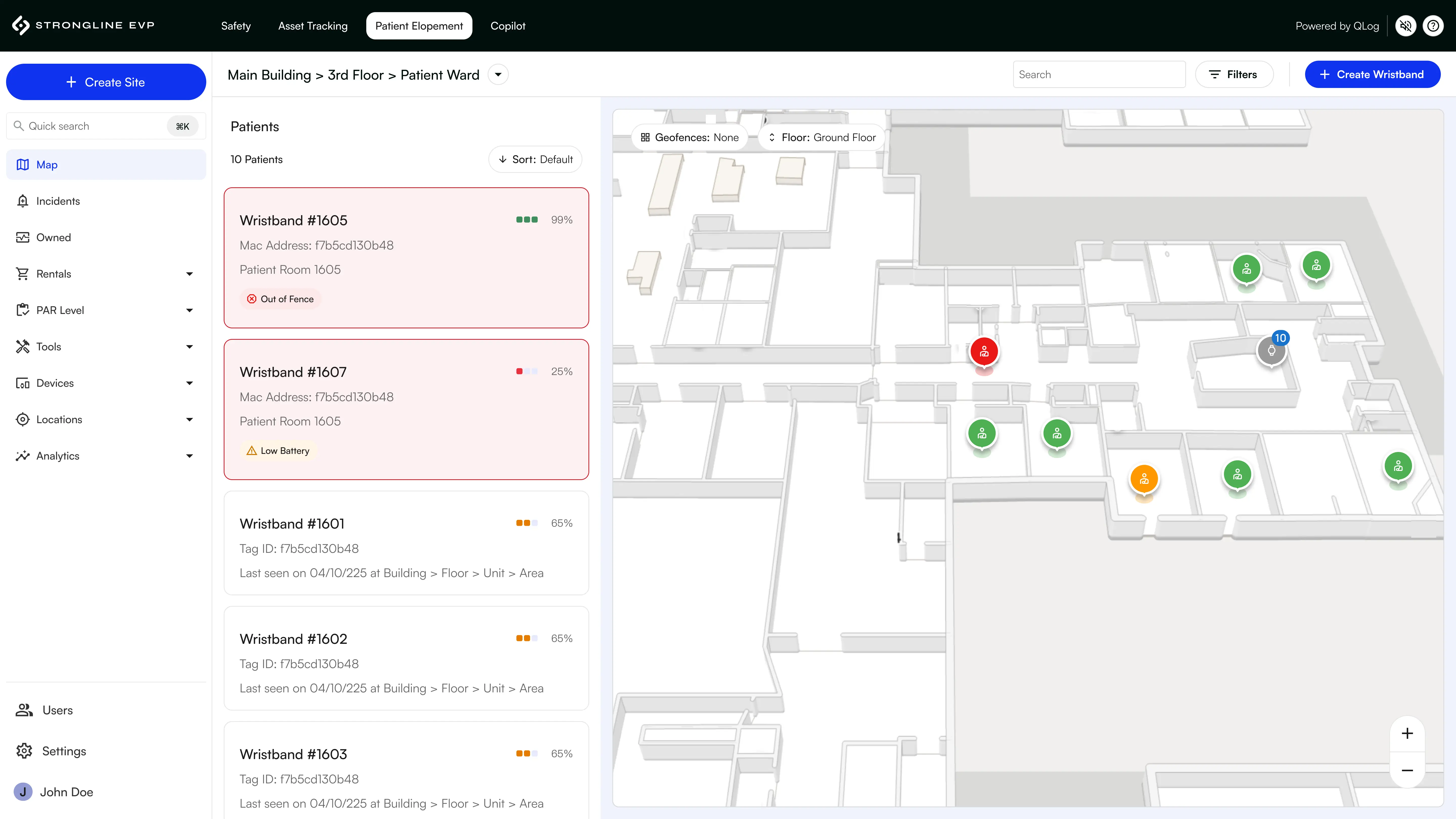The image size is (1456, 819).
Task: Click the 25% battery indicator on #1607
Action: coord(544,371)
